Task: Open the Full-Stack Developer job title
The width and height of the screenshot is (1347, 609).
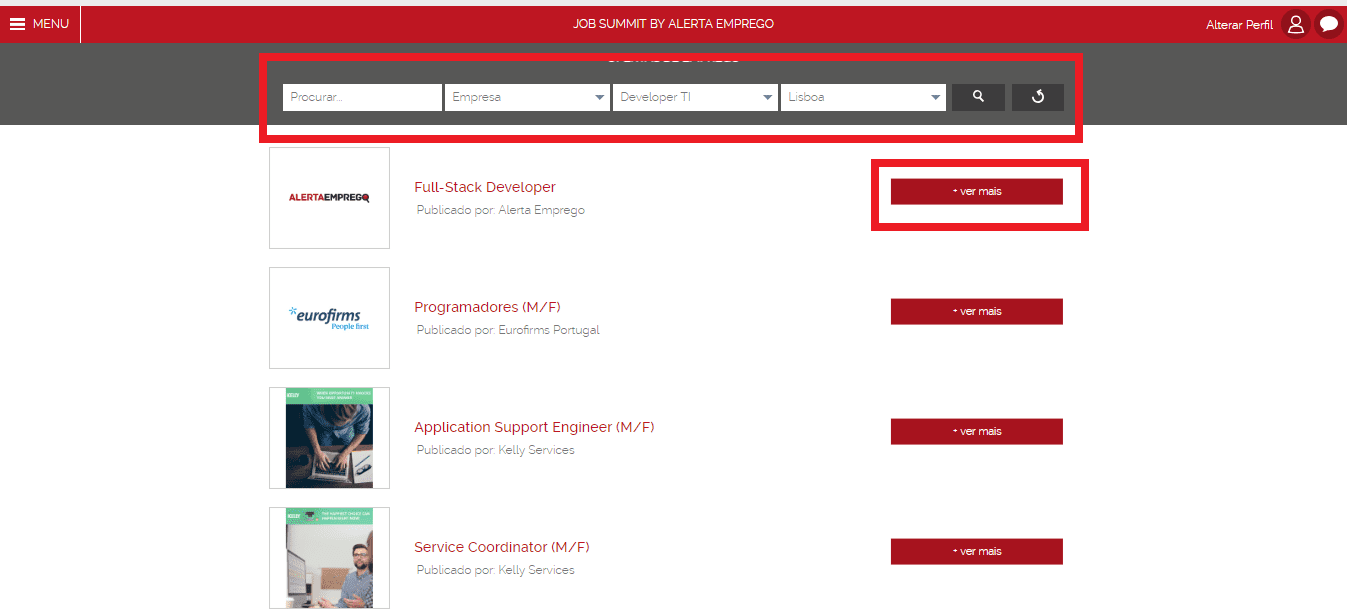Action: pyautogui.click(x=485, y=187)
